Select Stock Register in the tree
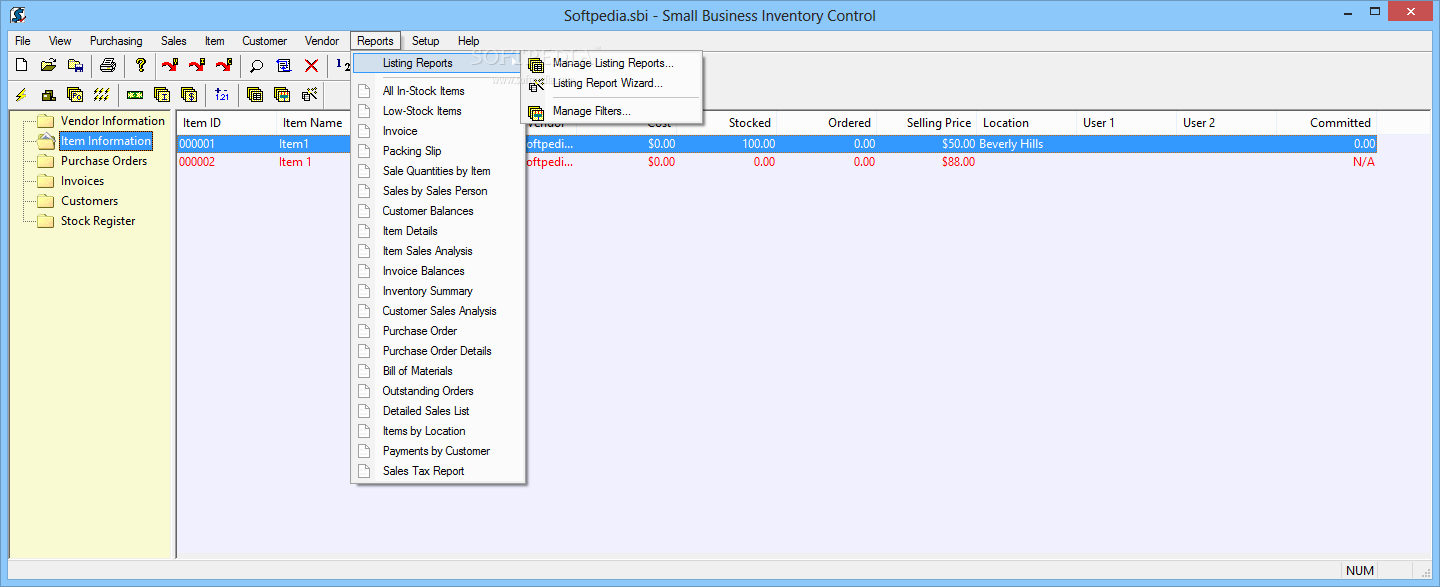The image size is (1440, 587). coord(97,221)
